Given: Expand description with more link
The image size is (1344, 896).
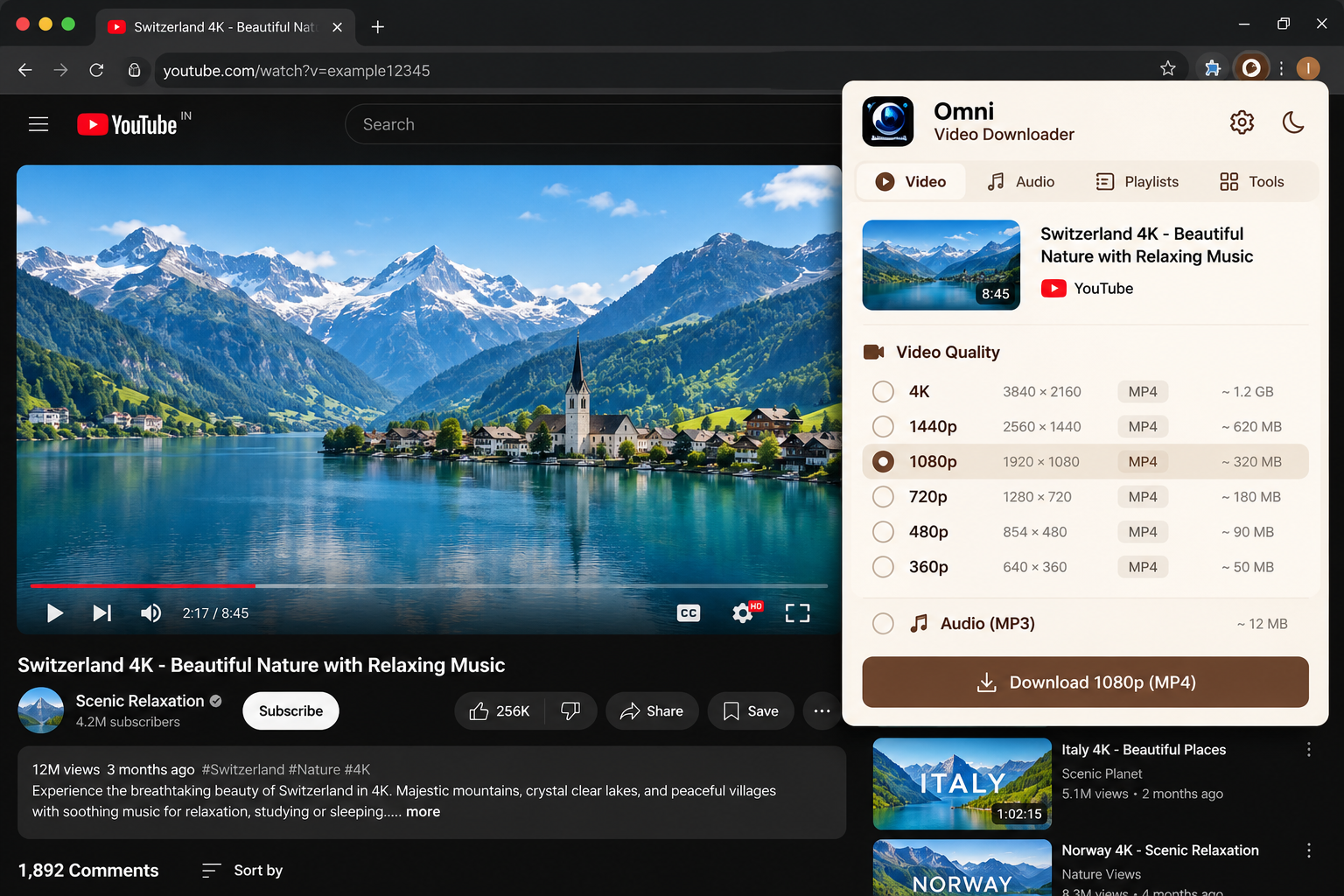Looking at the screenshot, I should pos(423,812).
